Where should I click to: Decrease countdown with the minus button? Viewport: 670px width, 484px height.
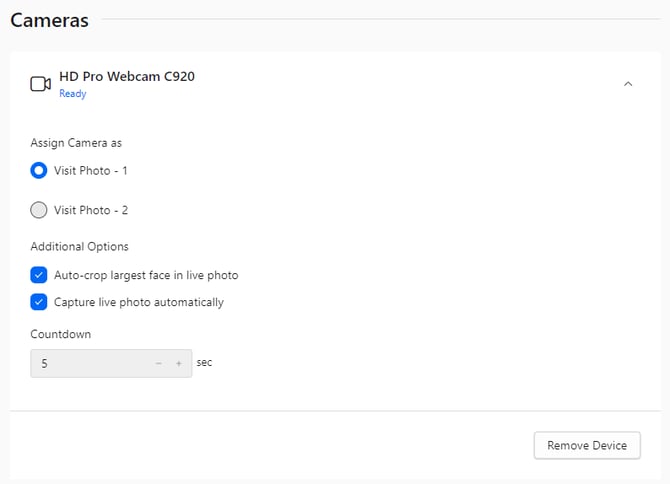tap(158, 364)
